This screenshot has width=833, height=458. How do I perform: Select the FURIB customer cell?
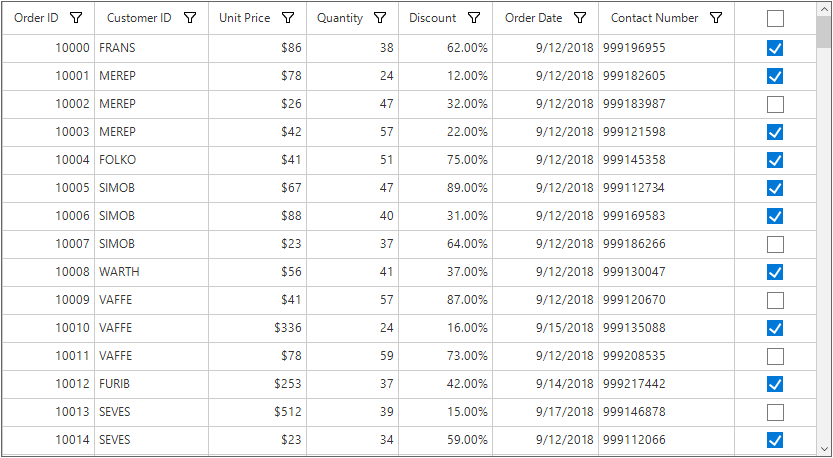(151, 384)
